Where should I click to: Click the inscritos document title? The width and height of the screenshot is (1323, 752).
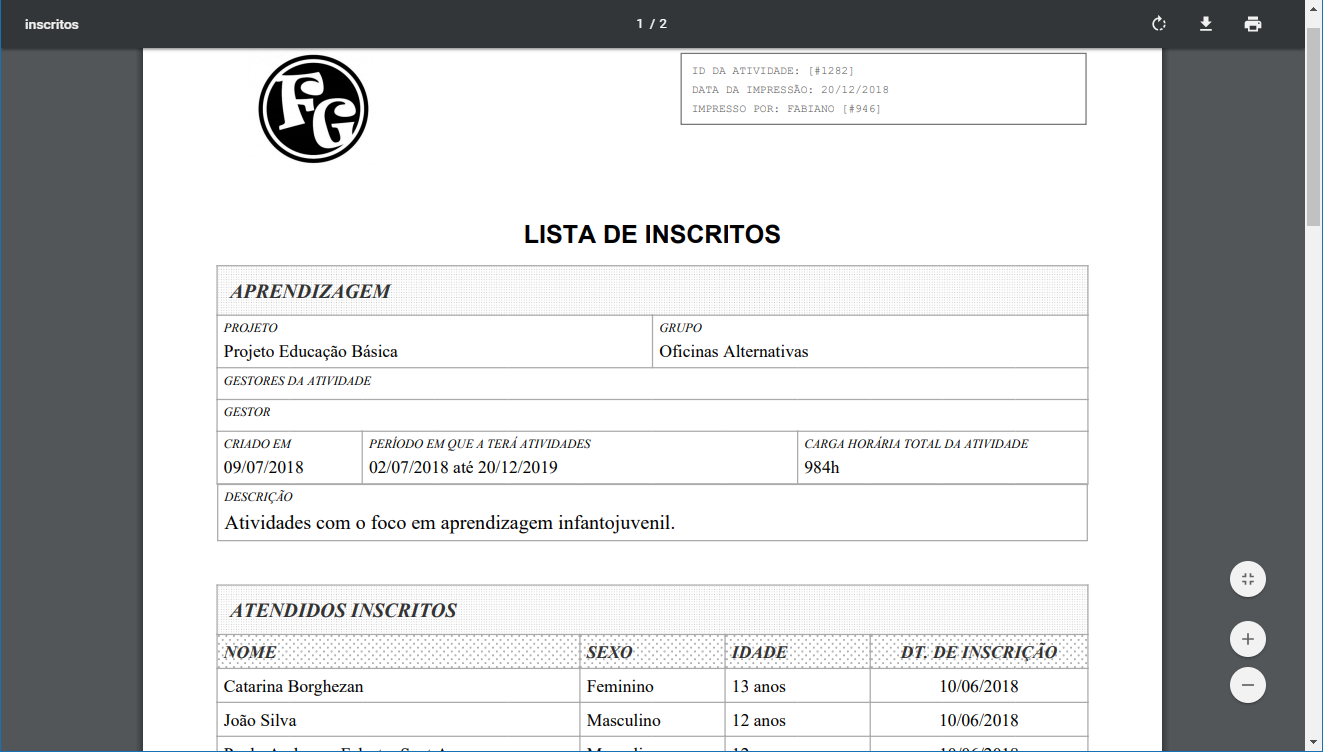pyautogui.click(x=52, y=24)
